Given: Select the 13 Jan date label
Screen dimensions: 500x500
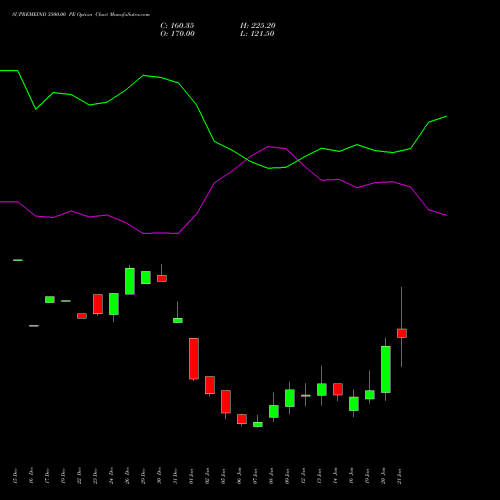Looking at the screenshot, I should click(x=319, y=476).
